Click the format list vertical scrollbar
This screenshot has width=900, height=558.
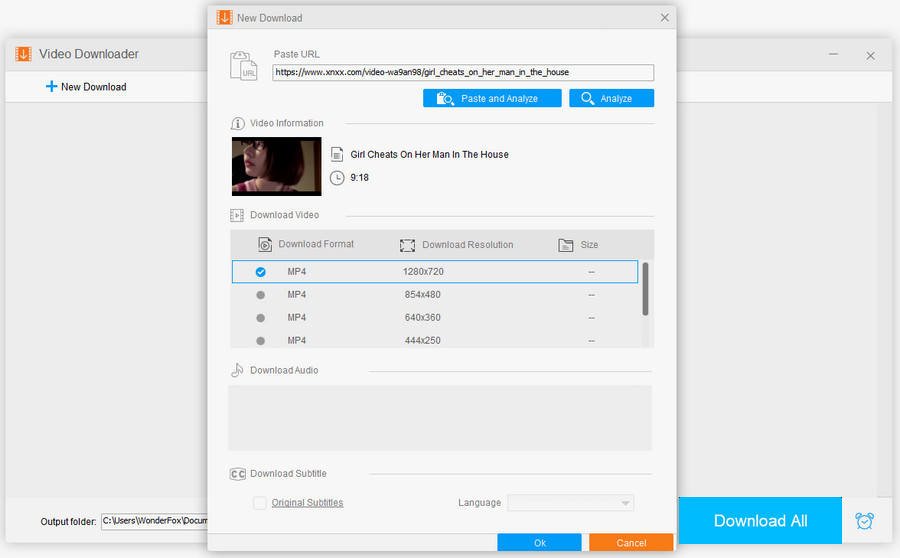point(645,289)
